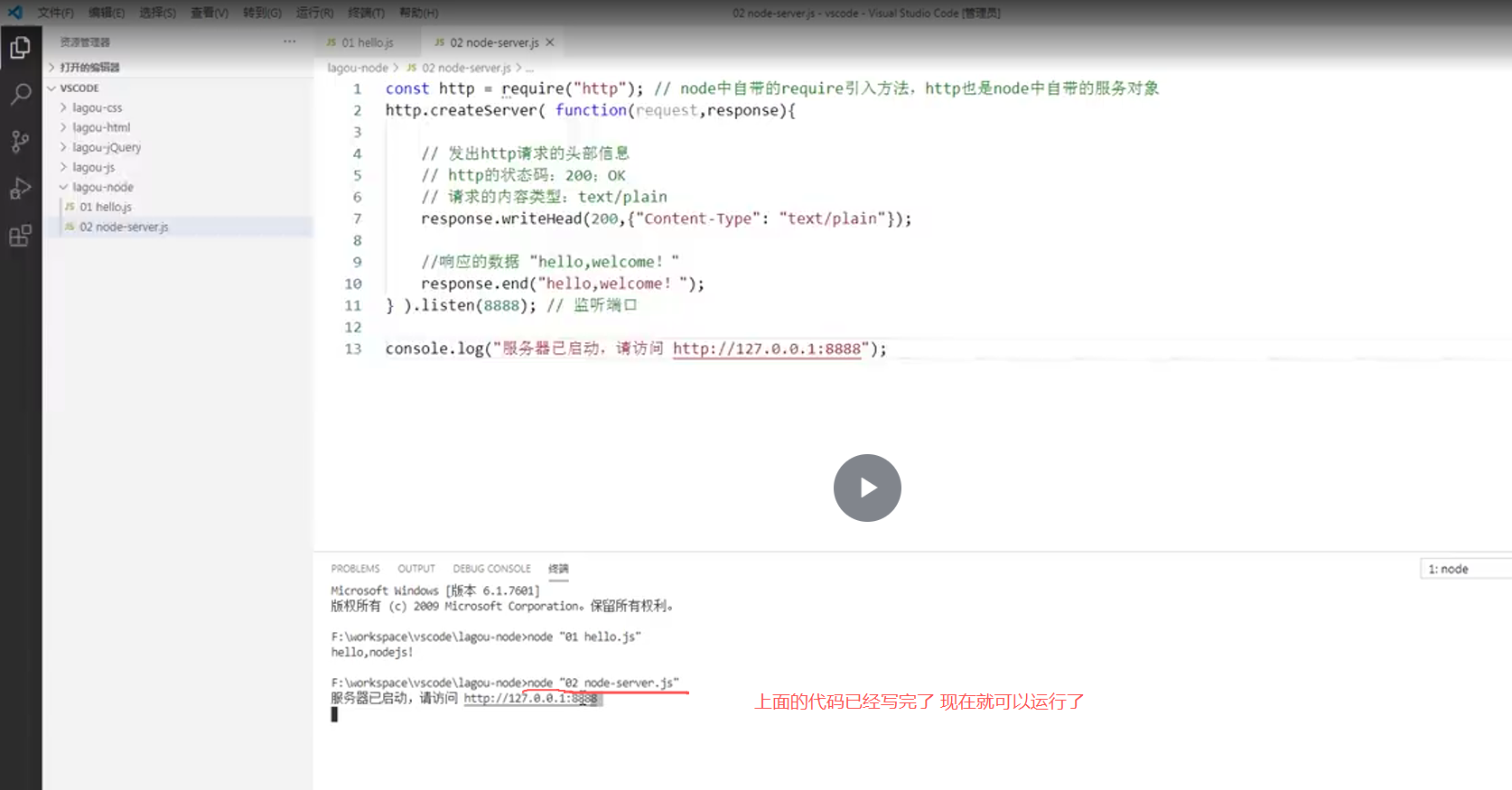
Task: Open the 查看(V) menu
Action: pos(210,13)
